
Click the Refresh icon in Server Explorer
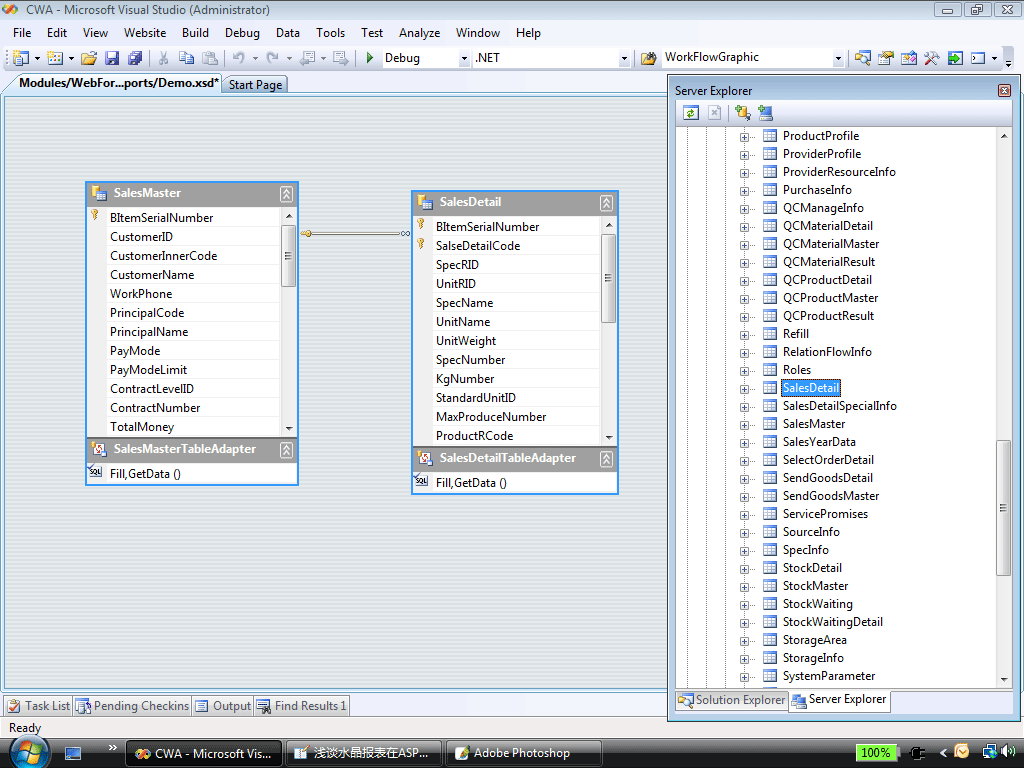coord(691,112)
